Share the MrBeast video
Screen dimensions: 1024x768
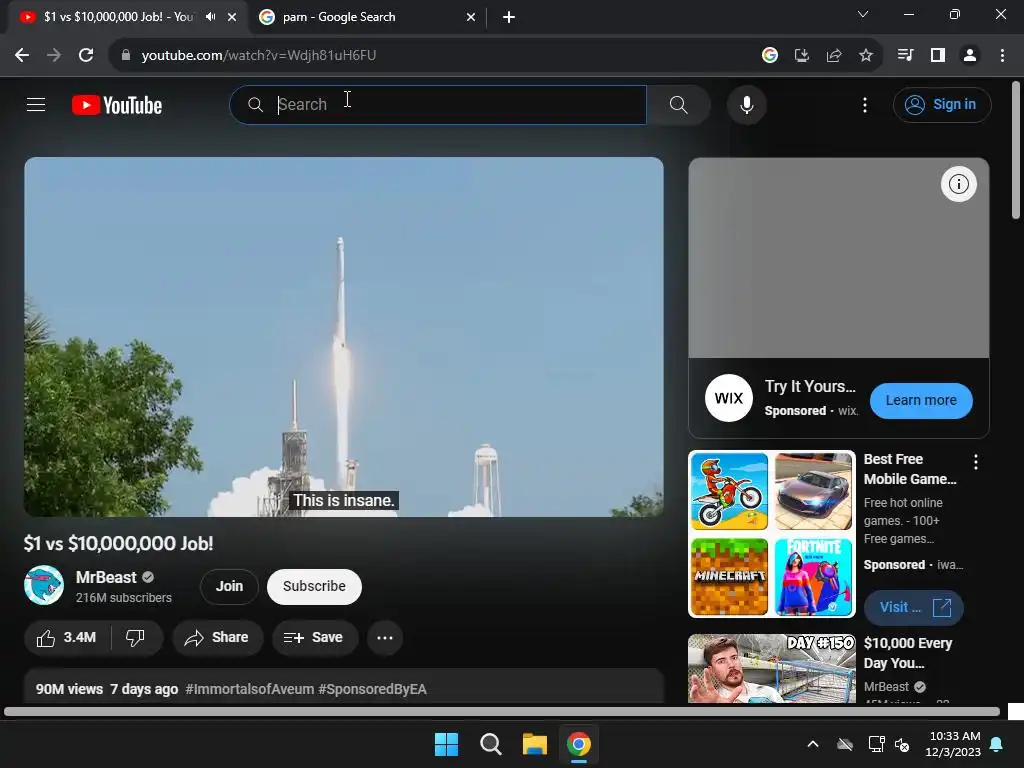217,637
